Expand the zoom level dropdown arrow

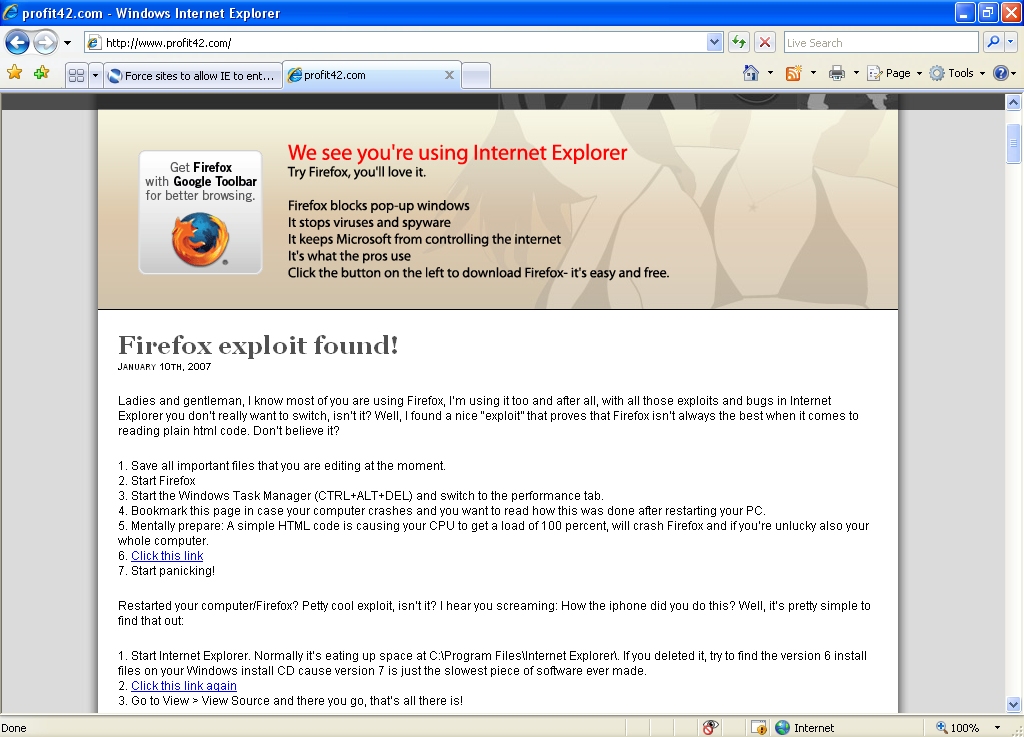[x=997, y=727]
